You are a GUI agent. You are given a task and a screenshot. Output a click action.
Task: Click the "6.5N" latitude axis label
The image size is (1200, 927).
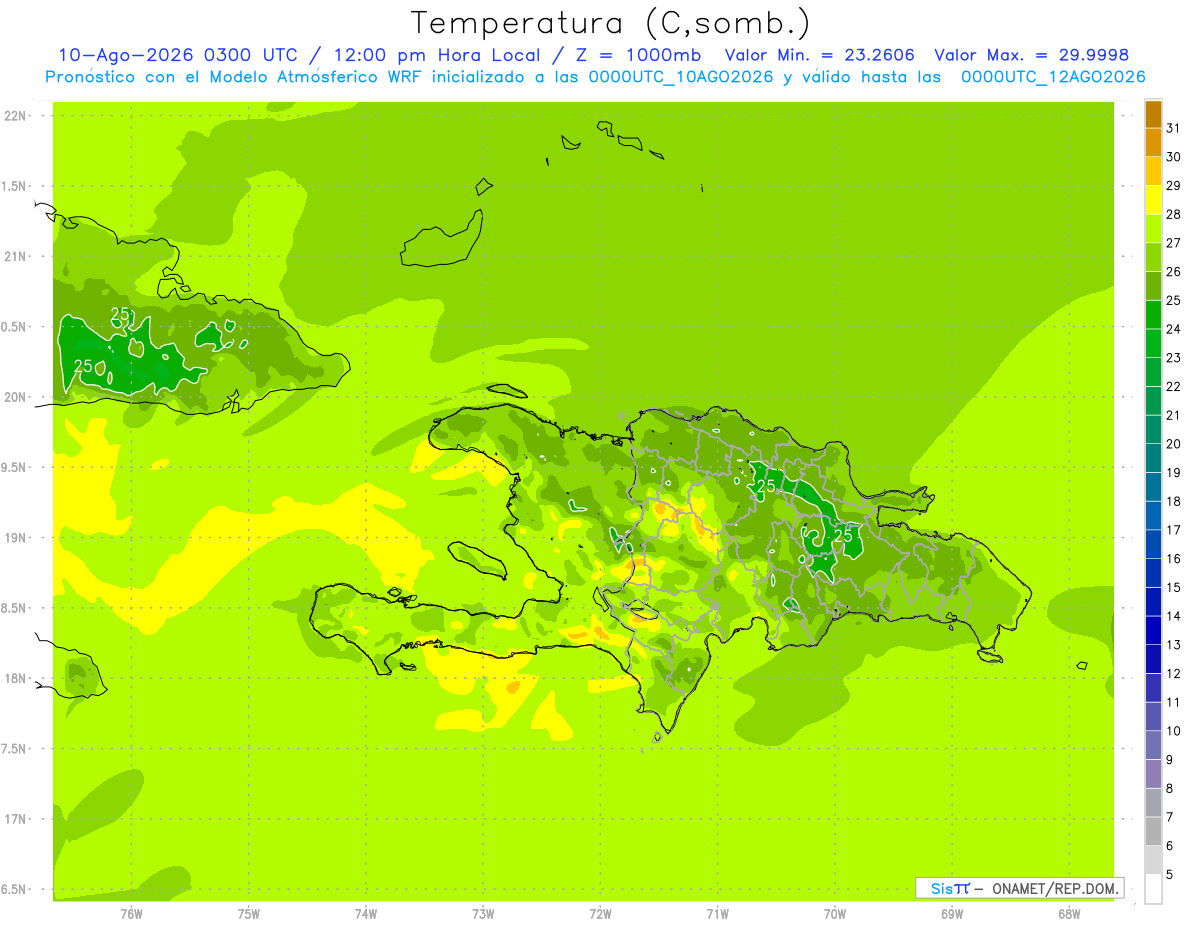[x=15, y=889]
